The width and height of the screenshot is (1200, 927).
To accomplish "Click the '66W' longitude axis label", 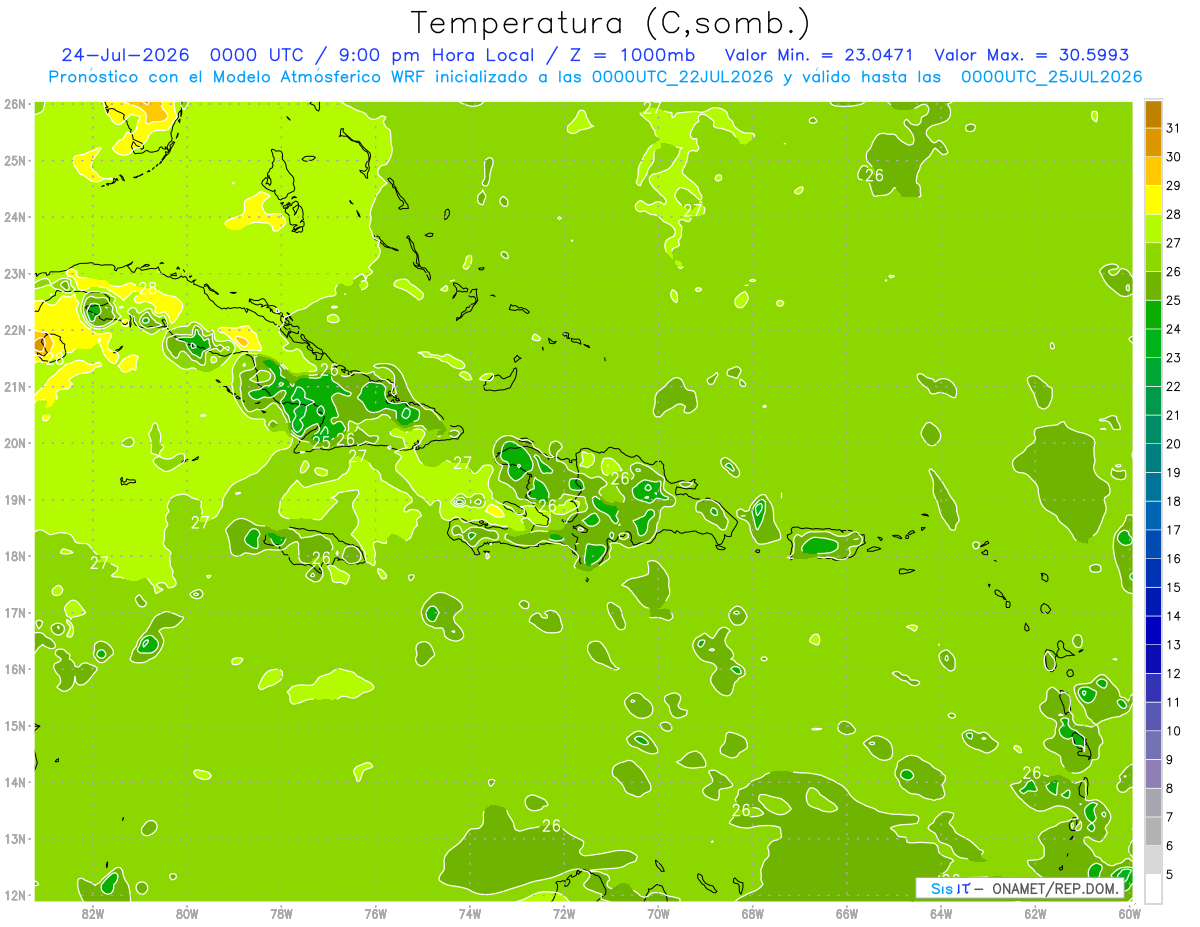I will pyautogui.click(x=847, y=913).
